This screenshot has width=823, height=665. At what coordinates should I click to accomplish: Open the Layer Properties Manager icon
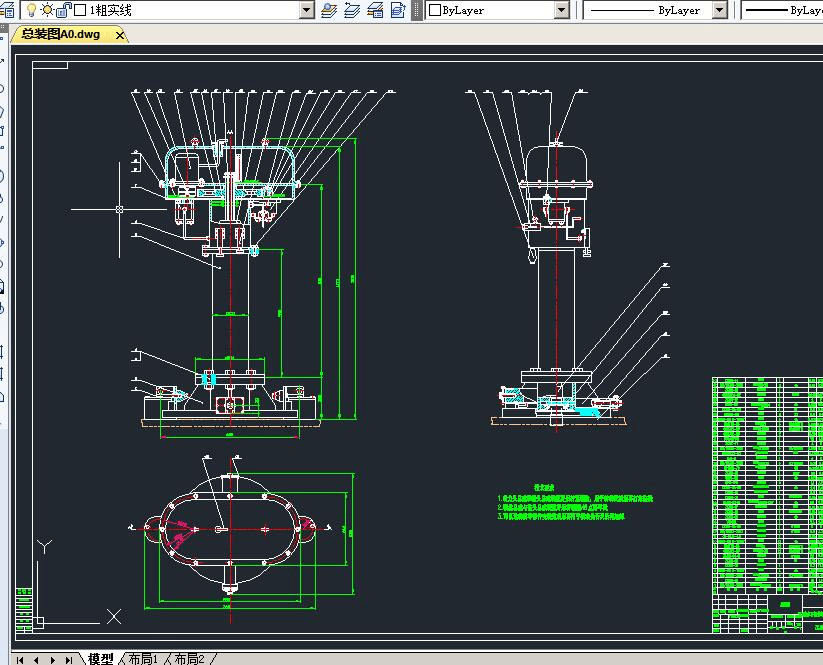coord(9,10)
